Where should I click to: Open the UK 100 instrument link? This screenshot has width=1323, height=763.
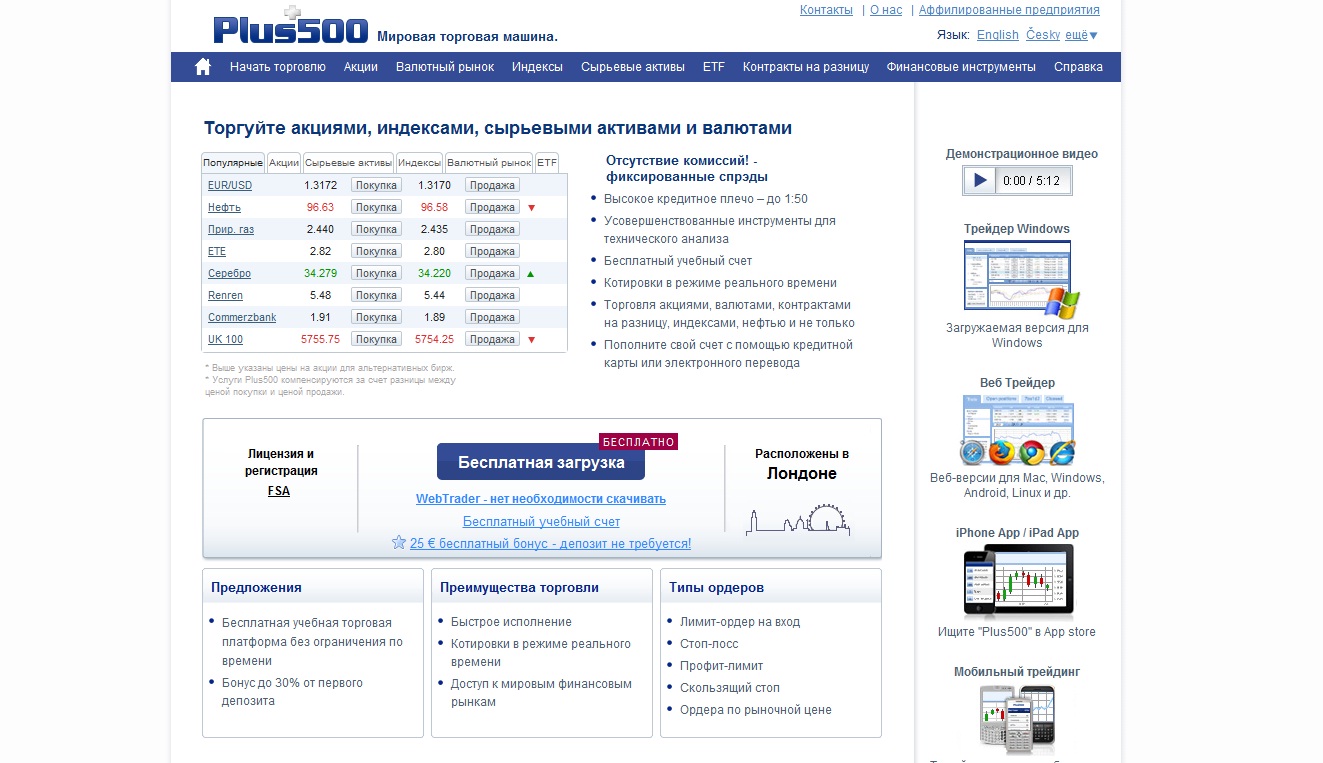coord(225,339)
